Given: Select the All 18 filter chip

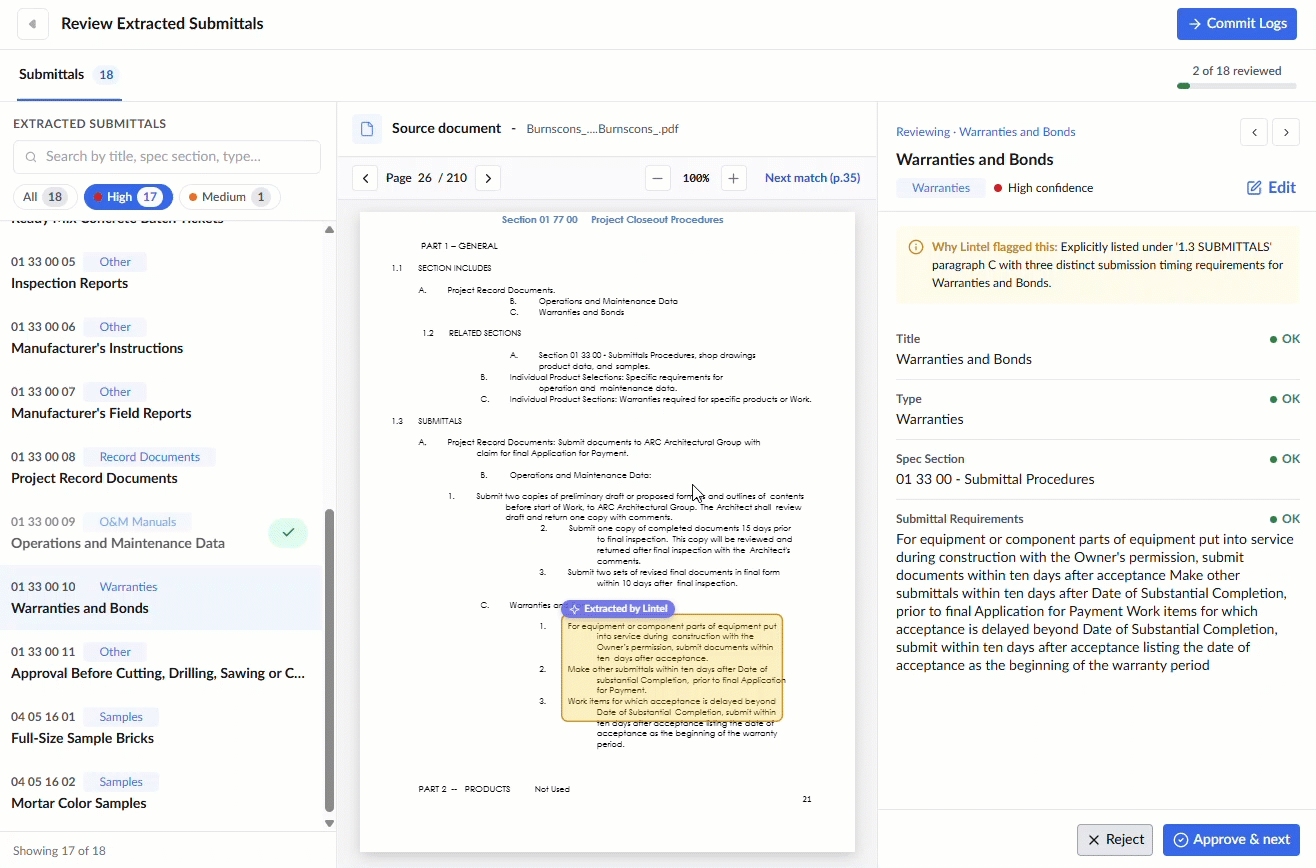Looking at the screenshot, I should [44, 197].
